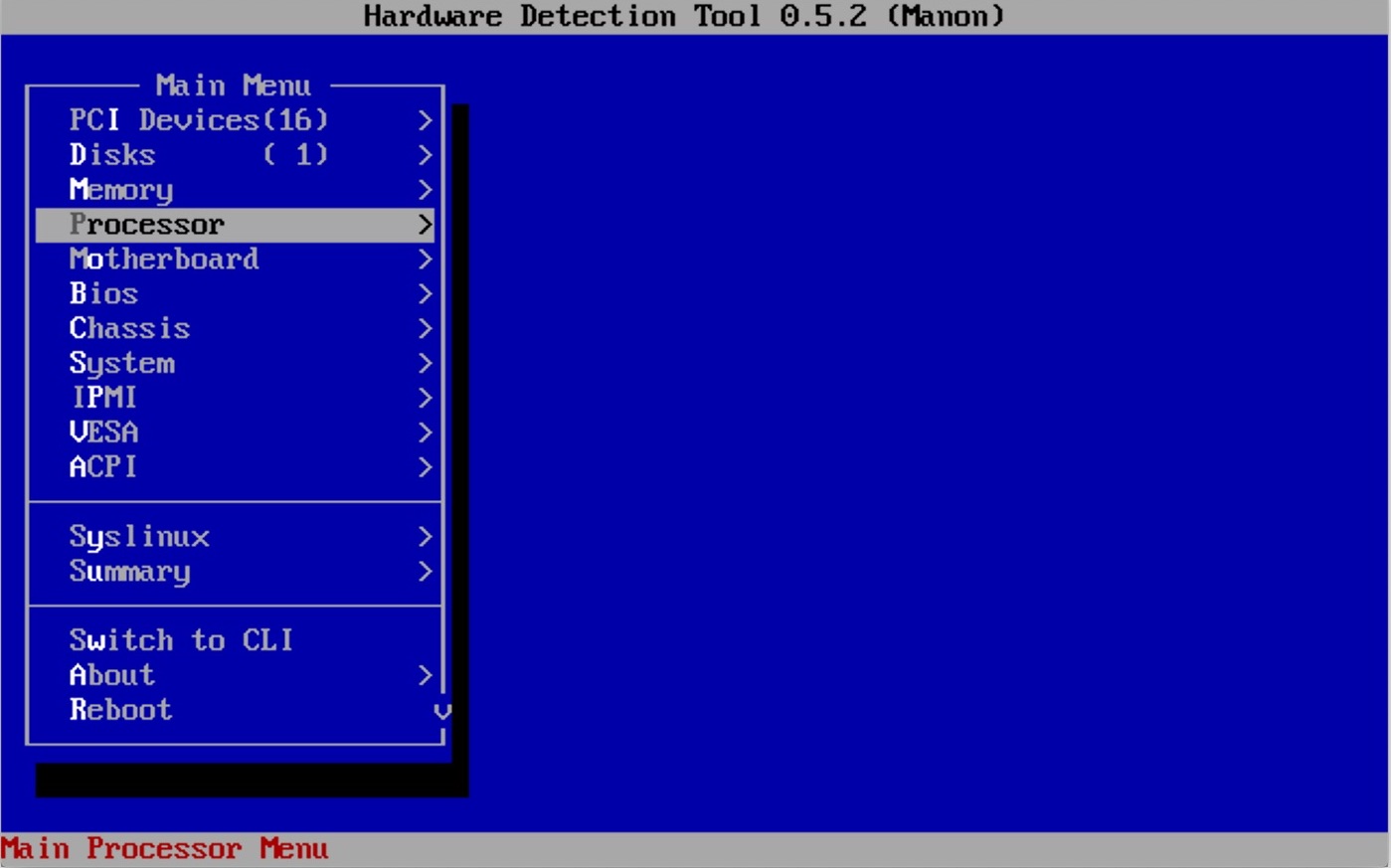Select the Summary menu entry

tap(129, 572)
